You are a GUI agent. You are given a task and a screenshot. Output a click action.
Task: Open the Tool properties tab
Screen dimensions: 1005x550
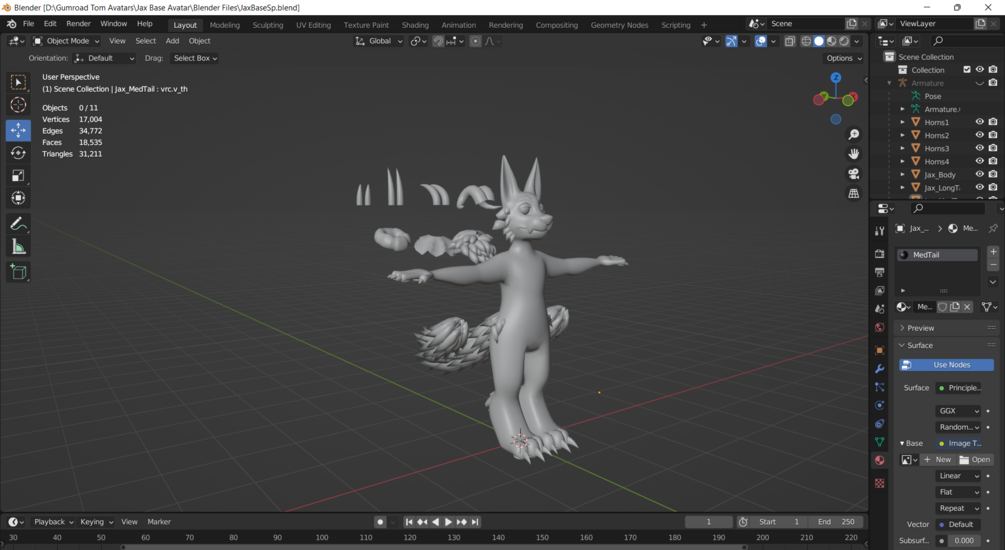click(x=879, y=231)
